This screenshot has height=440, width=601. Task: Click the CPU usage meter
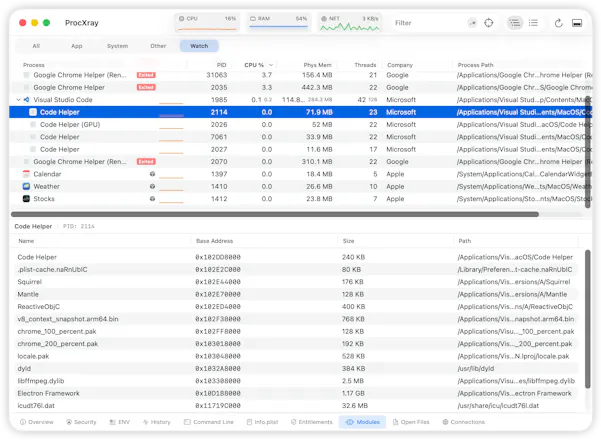pos(207,23)
